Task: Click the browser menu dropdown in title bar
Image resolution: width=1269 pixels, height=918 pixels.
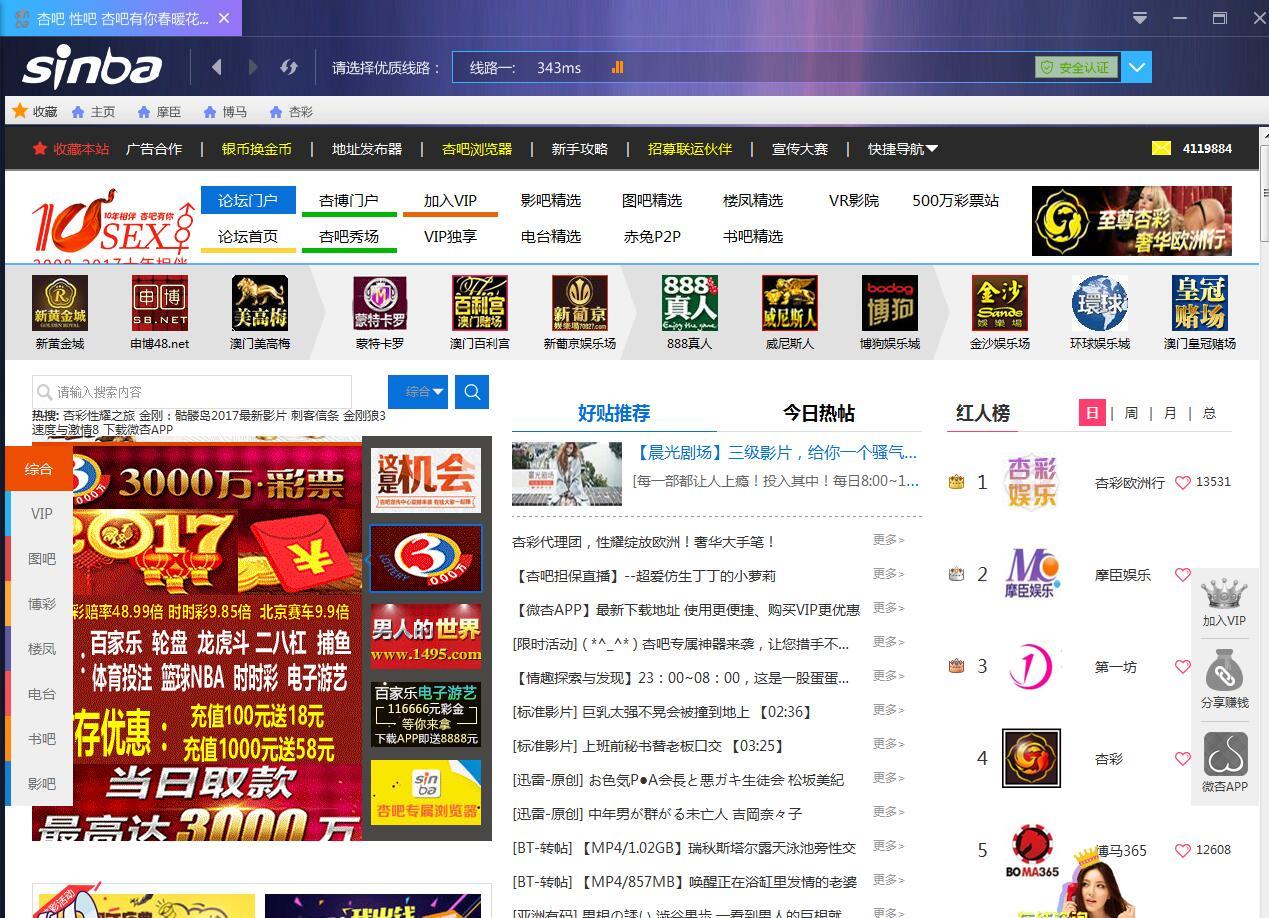Action: (1139, 17)
